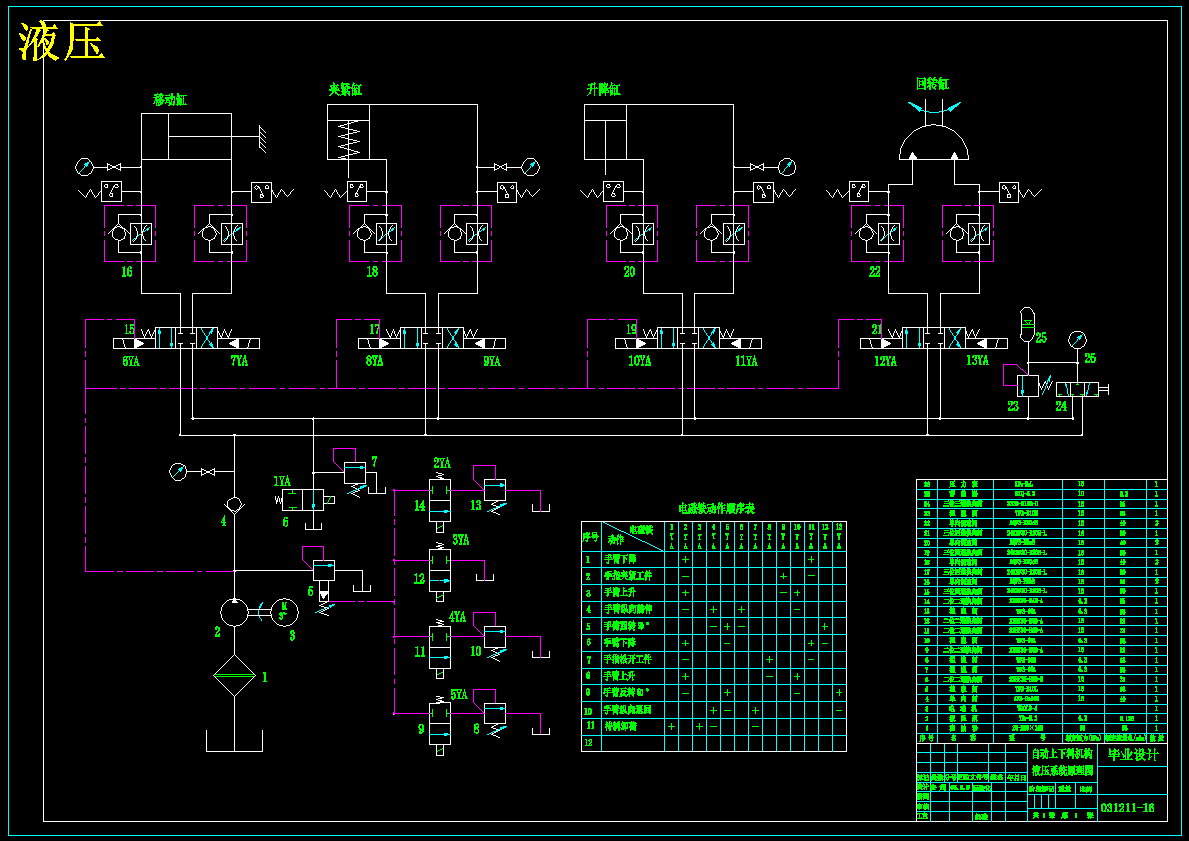Click the 夹紧缸 cylinder label
Image resolution: width=1189 pixels, height=841 pixels.
tap(345, 89)
